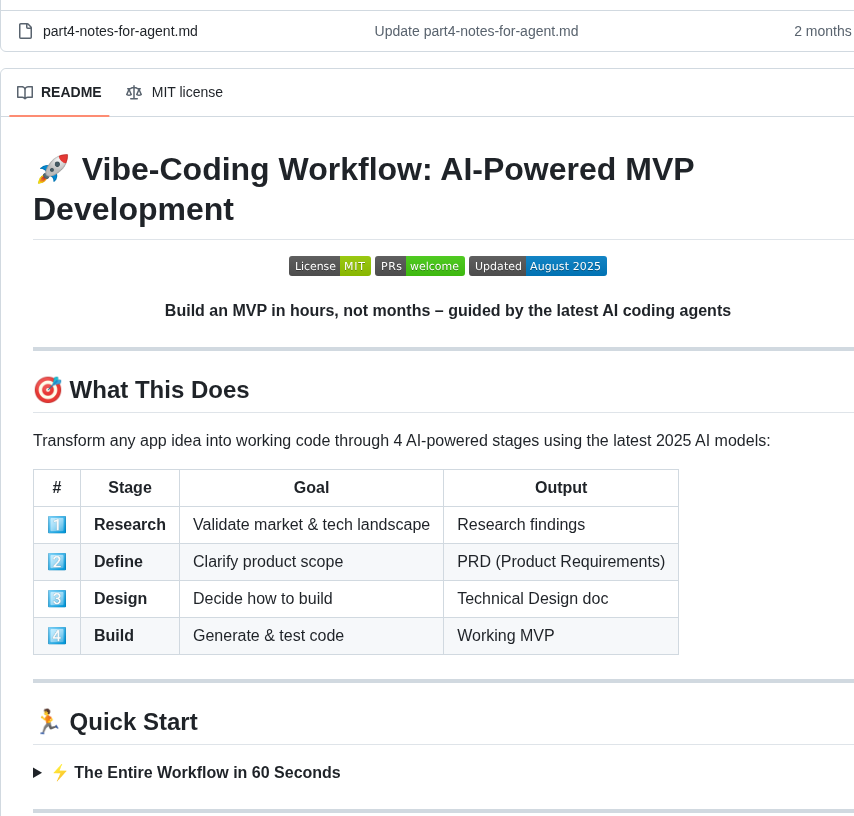Viewport: 854px width, 816px height.
Task: Click the License MIT badge
Action: pyautogui.click(x=330, y=266)
